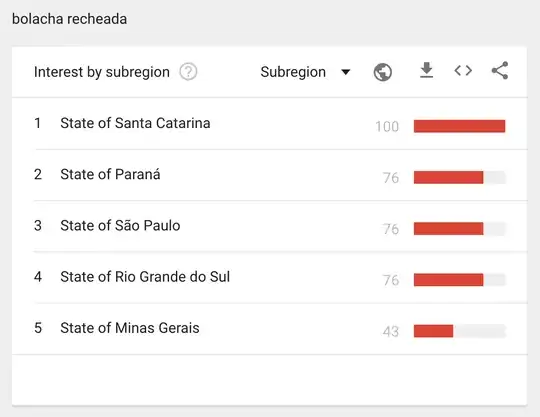
Task: Click the value 100 for Santa Catarina
Action: click(x=387, y=127)
